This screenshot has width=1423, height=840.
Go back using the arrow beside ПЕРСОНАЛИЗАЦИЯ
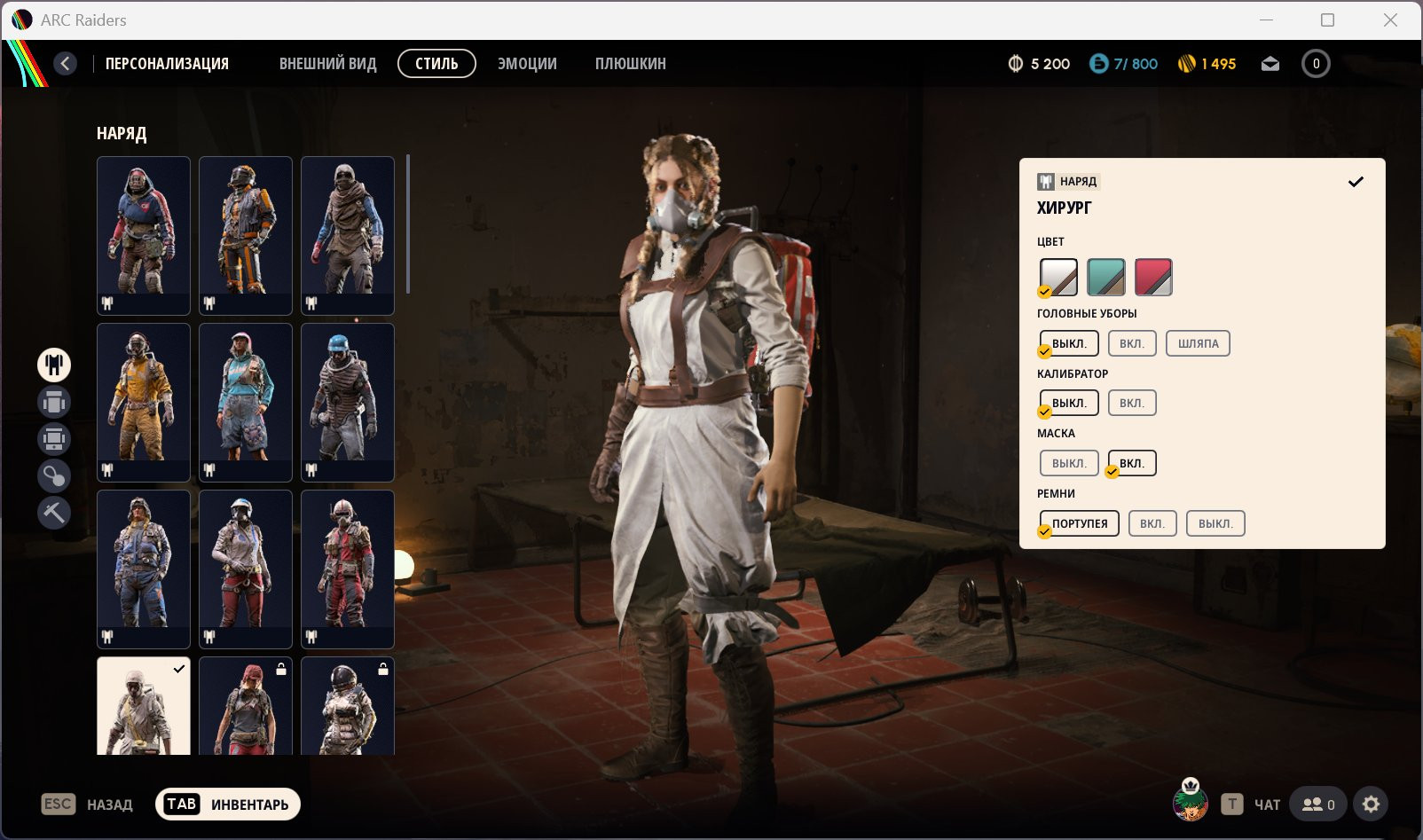65,63
